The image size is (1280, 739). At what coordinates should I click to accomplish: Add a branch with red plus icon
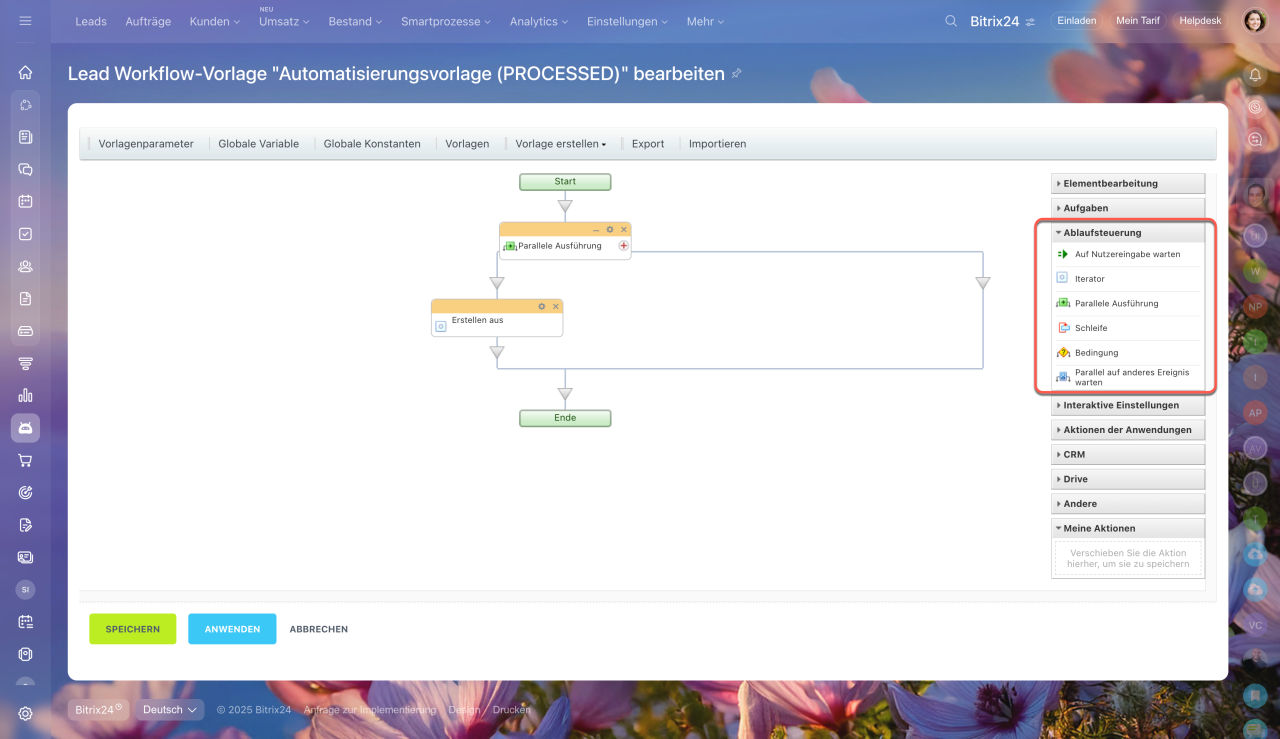click(623, 245)
